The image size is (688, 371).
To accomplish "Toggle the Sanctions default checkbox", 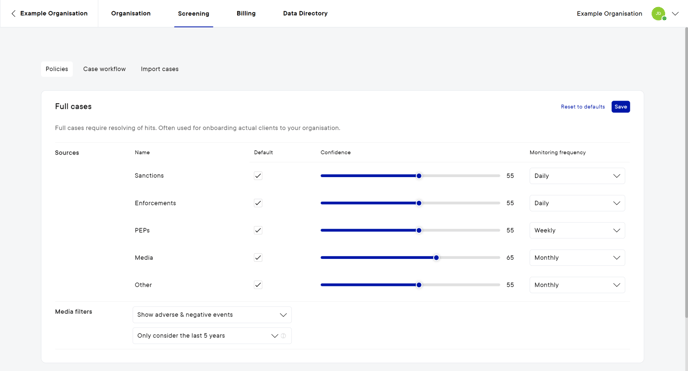I will coord(258,176).
